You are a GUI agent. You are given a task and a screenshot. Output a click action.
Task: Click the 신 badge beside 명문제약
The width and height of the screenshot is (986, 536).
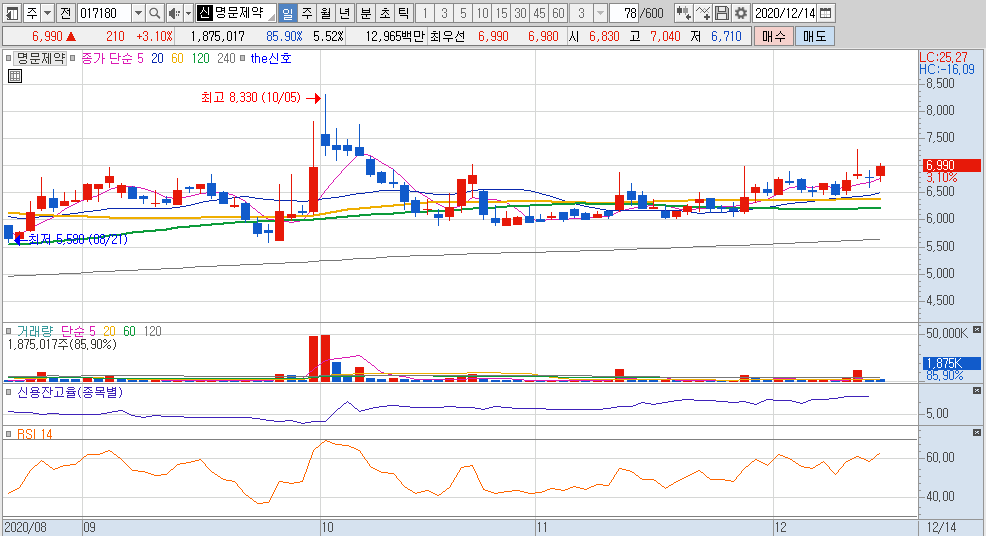click(204, 13)
